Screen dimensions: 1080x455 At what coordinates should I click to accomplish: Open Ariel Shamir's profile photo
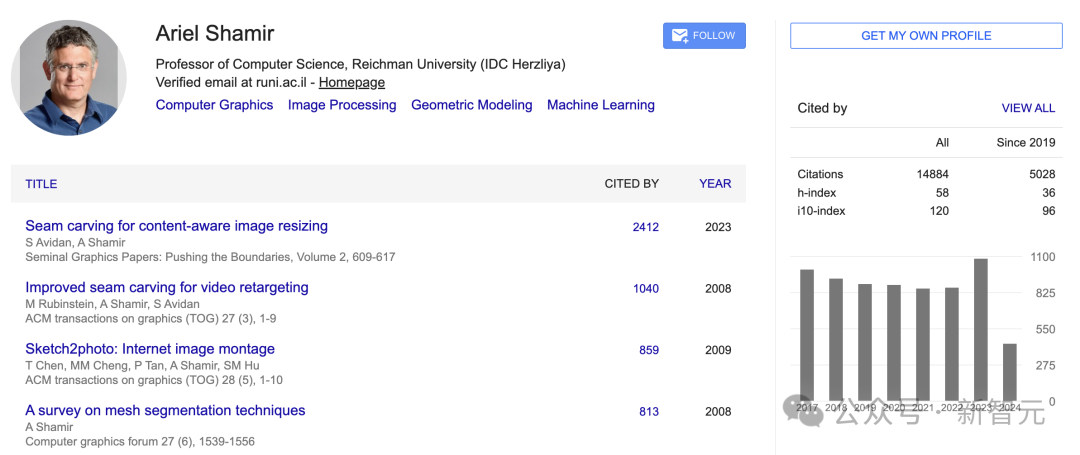pos(68,78)
